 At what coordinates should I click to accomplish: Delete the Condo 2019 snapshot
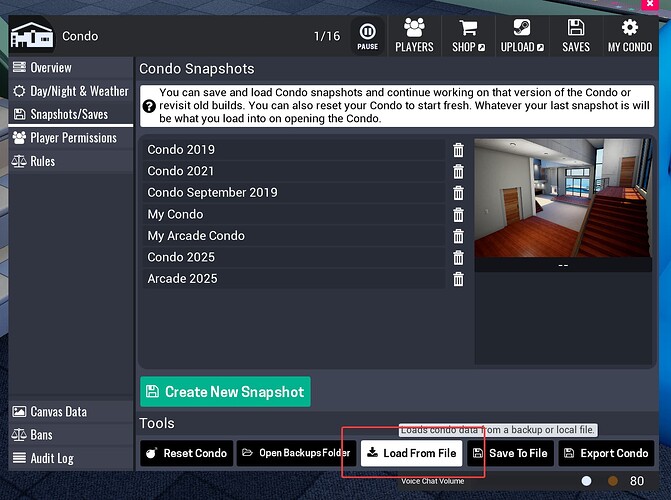pyautogui.click(x=458, y=150)
